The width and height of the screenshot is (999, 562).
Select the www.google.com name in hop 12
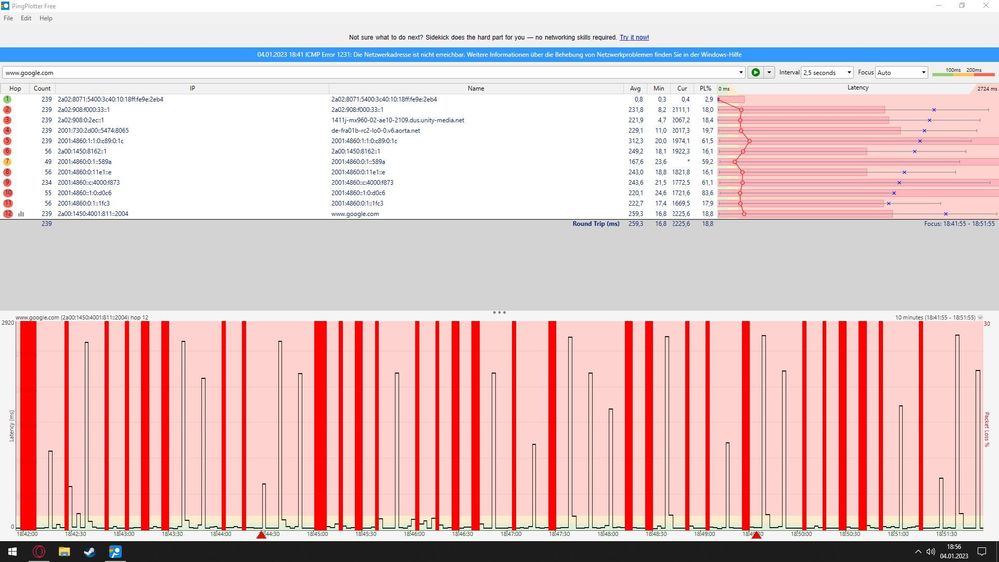(x=355, y=214)
